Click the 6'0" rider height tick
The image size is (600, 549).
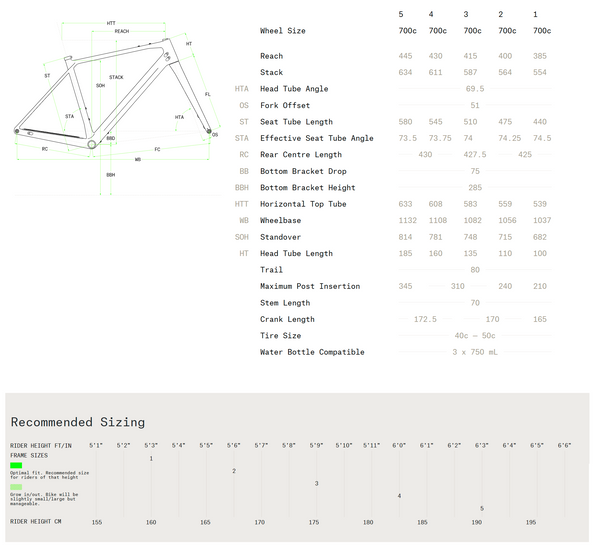(x=399, y=444)
